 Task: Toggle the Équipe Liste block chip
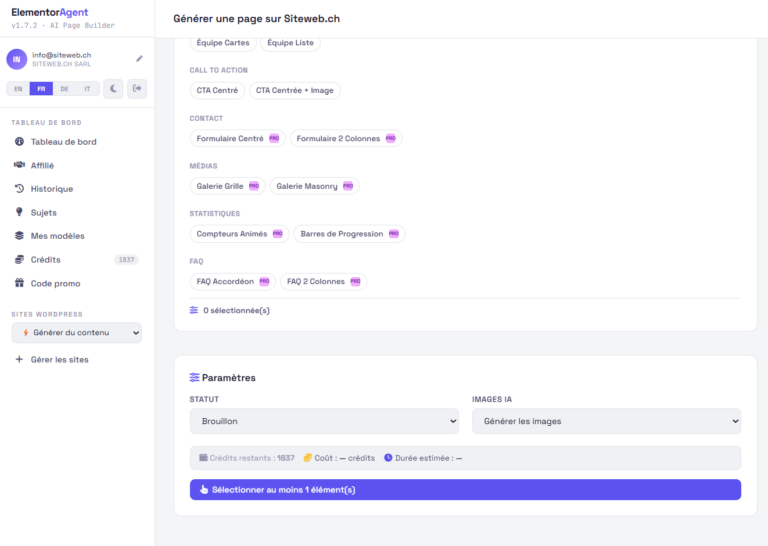click(x=290, y=43)
